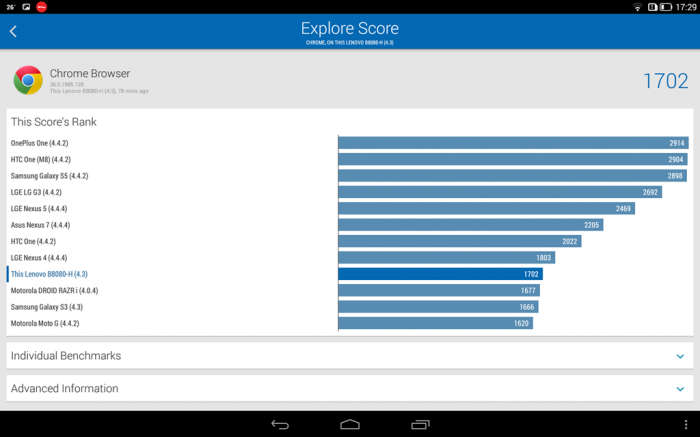The image size is (700, 437).
Task: Expand the Advanced Information chevron
Action: click(x=680, y=389)
